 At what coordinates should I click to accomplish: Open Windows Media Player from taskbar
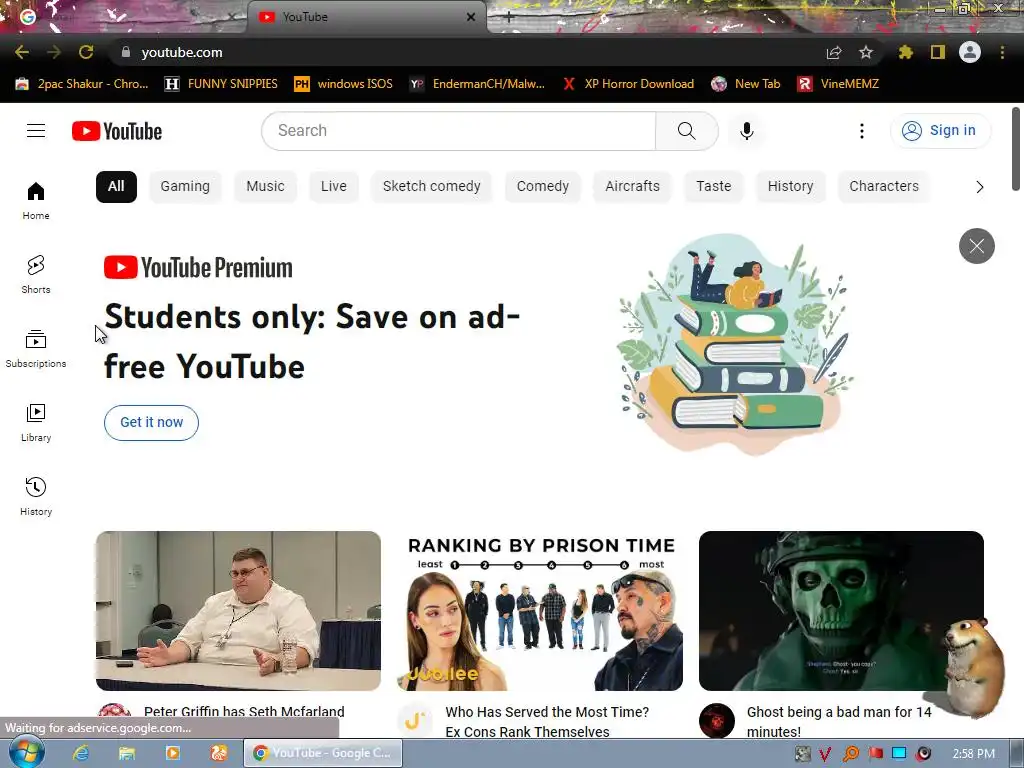(173, 753)
